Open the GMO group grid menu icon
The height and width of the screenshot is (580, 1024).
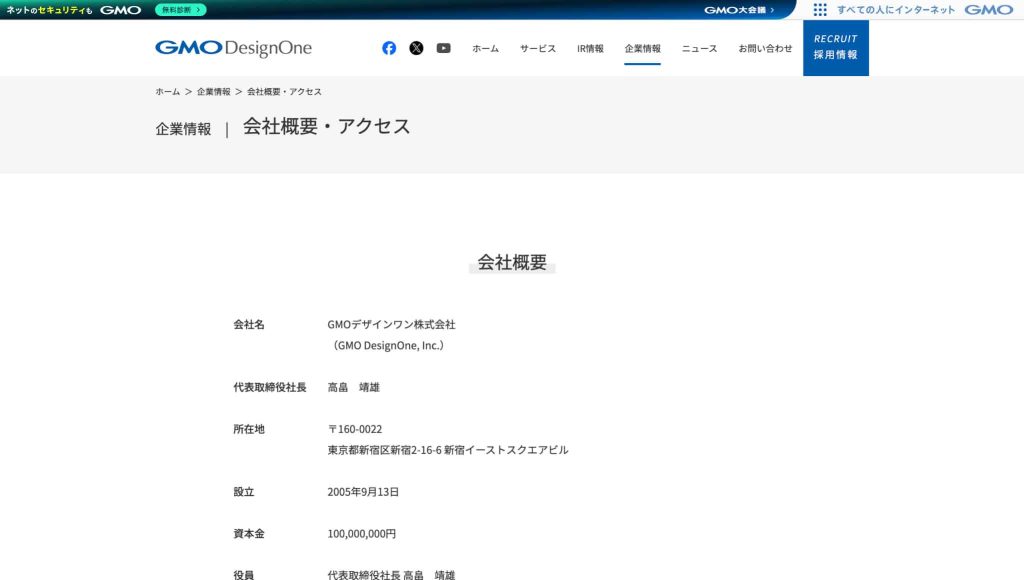click(x=820, y=10)
